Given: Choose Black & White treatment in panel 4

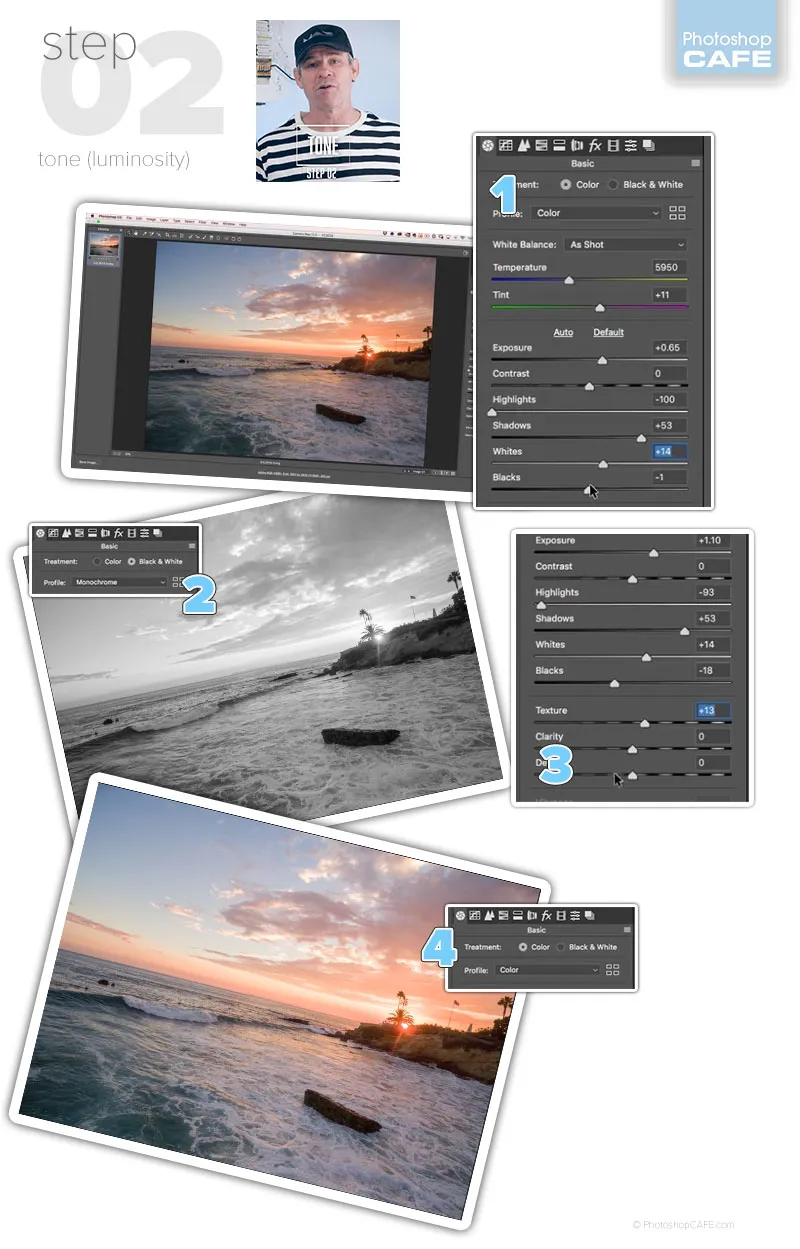Looking at the screenshot, I should (561, 947).
